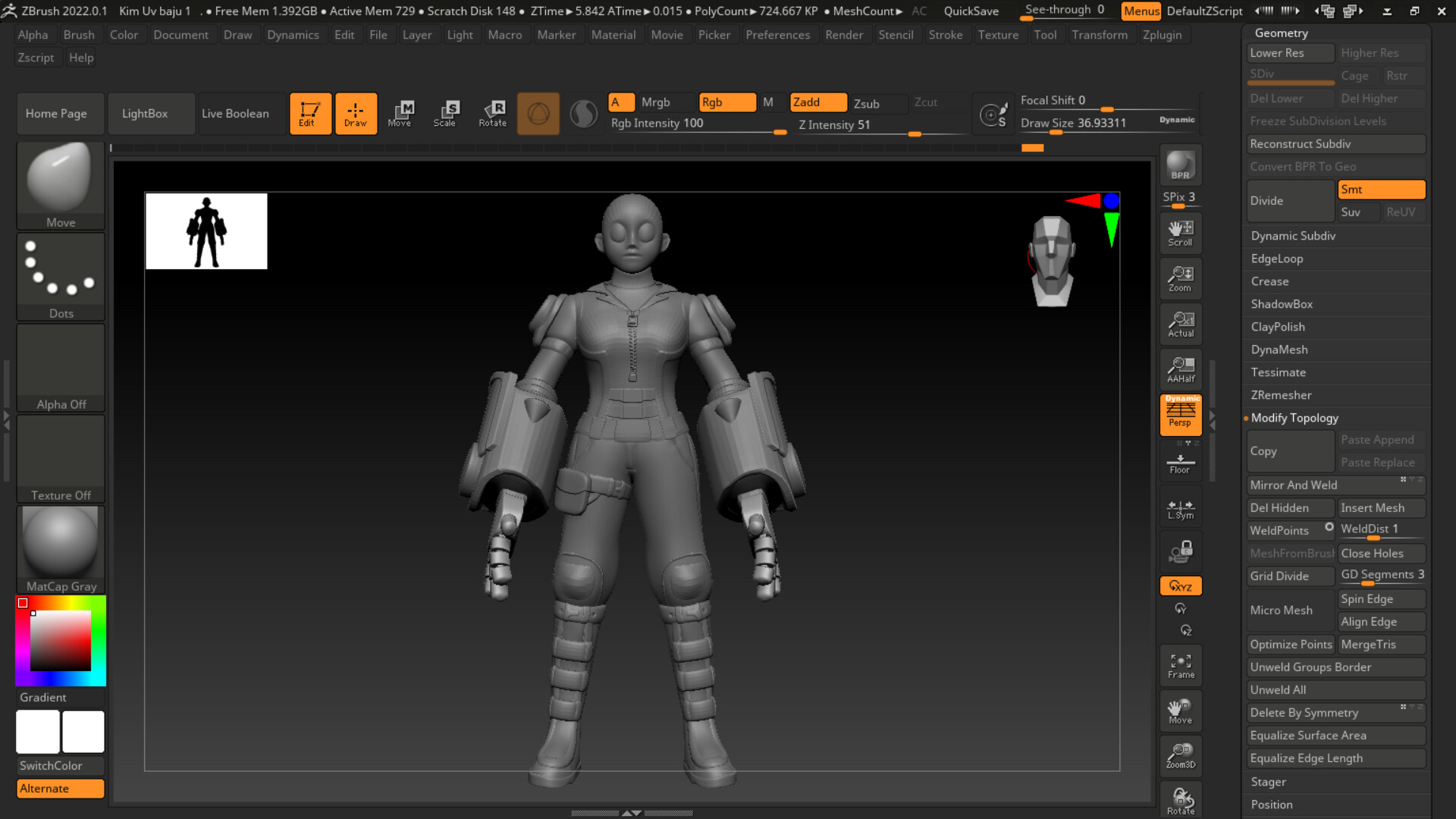Open the Alpha Off selector
This screenshot has width=1456, height=819.
coord(61,368)
